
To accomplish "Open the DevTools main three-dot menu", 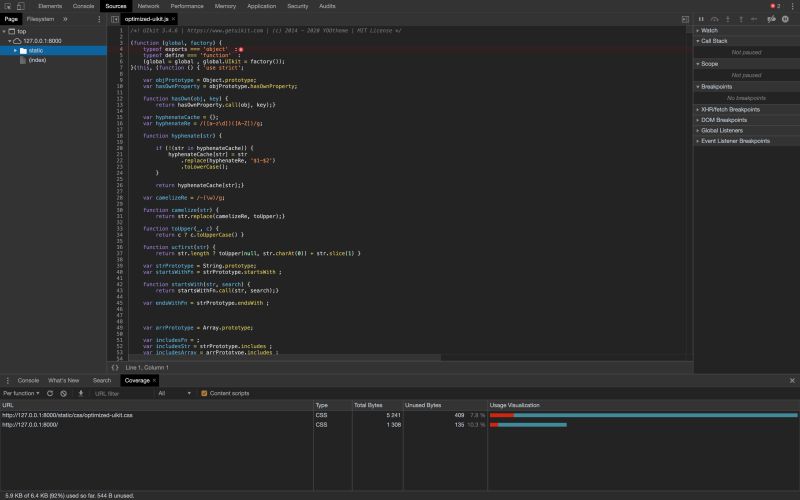I will click(x=792, y=6).
